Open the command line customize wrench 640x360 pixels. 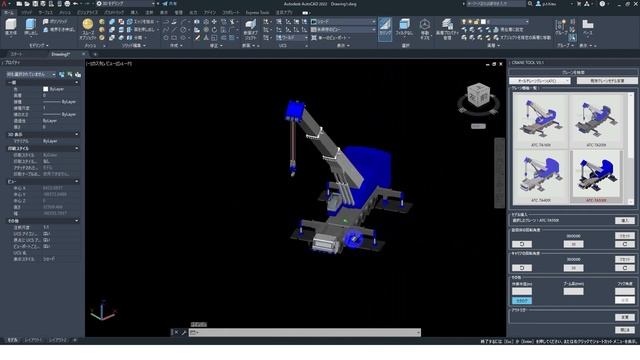[184, 333]
